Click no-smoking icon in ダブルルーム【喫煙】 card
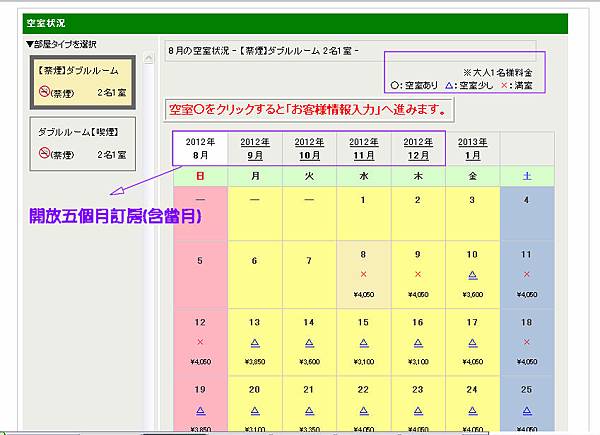Viewport: 600px width, 435px height. pyautogui.click(x=44, y=153)
